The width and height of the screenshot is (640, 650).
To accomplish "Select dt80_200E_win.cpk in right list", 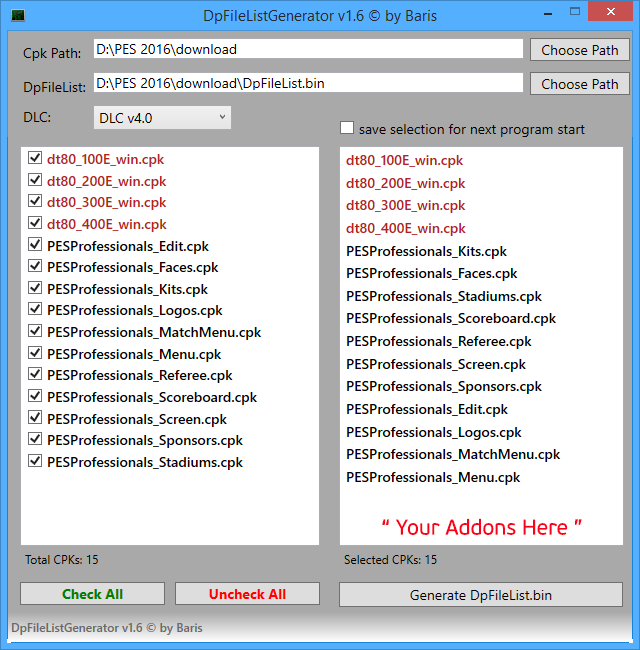I will [x=406, y=183].
